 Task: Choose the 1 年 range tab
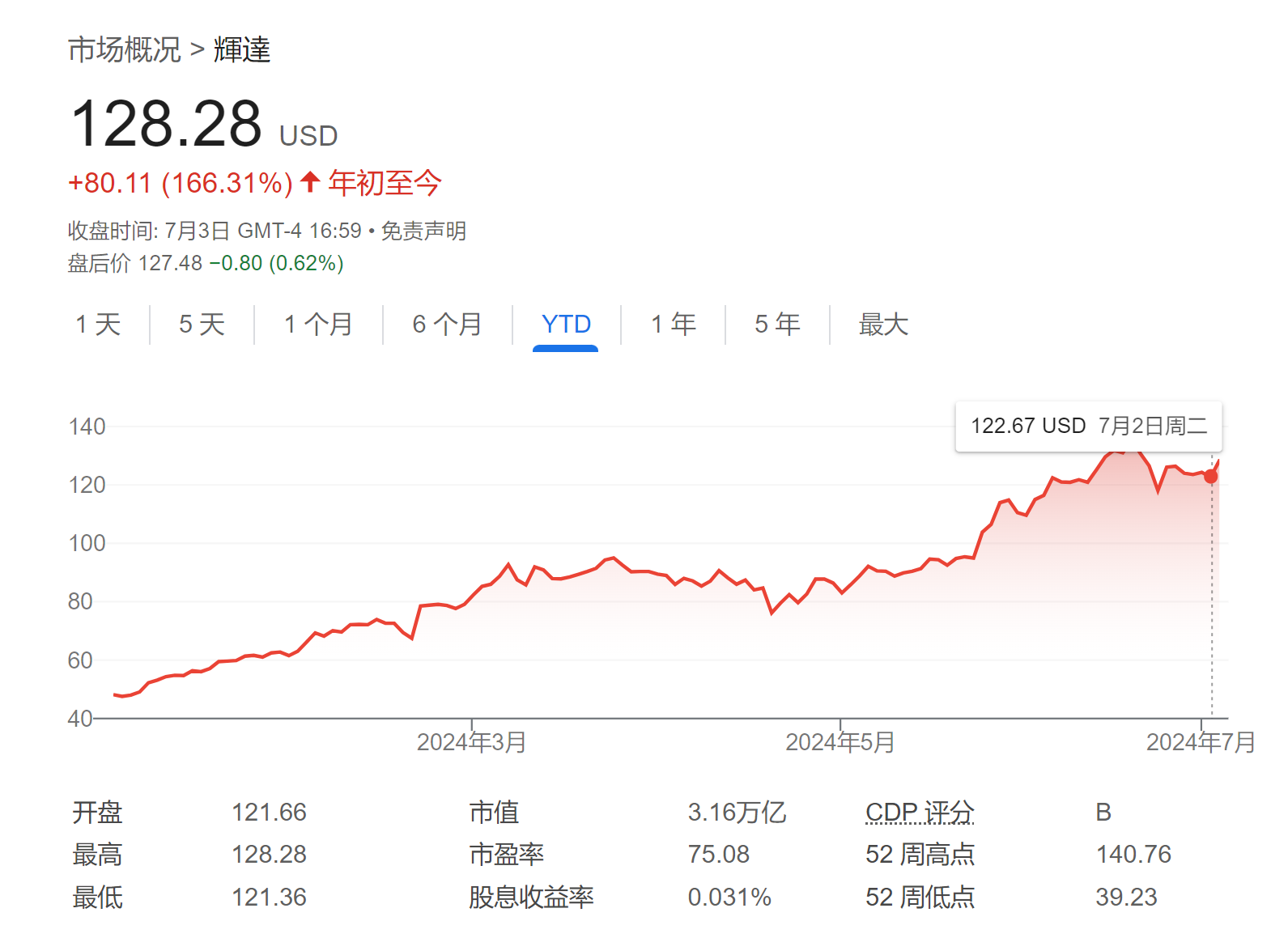(x=674, y=325)
